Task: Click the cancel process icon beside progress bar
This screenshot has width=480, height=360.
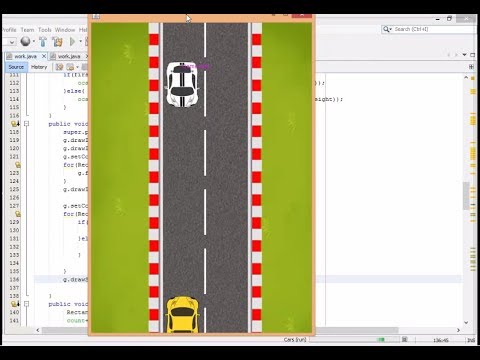Action: [x=404, y=340]
